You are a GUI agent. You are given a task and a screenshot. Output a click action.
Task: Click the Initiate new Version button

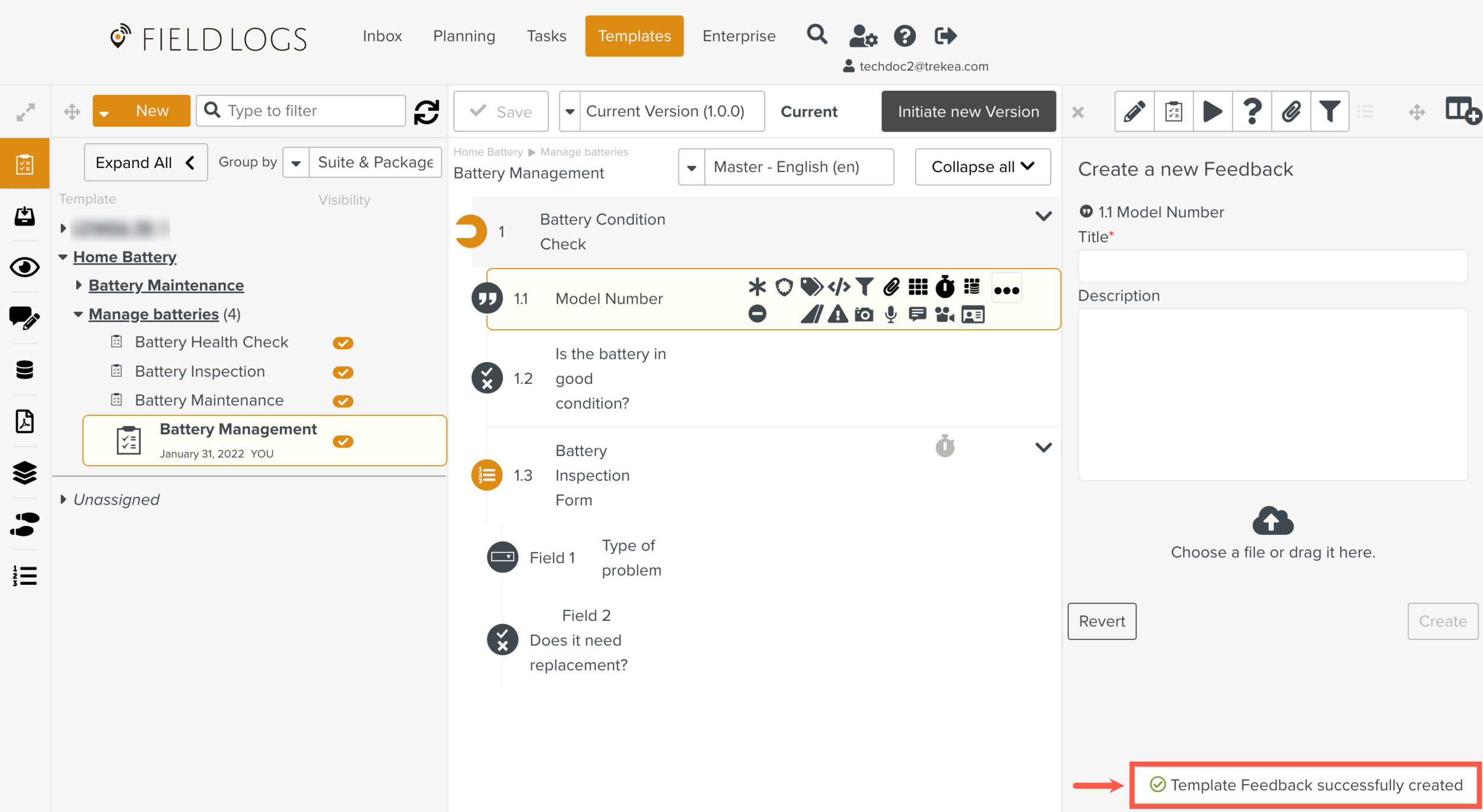pos(968,112)
